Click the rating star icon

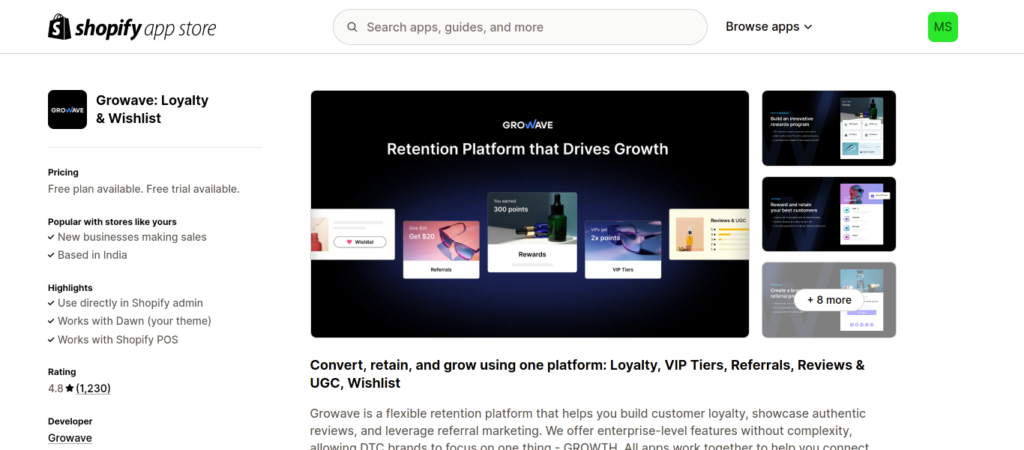point(69,388)
